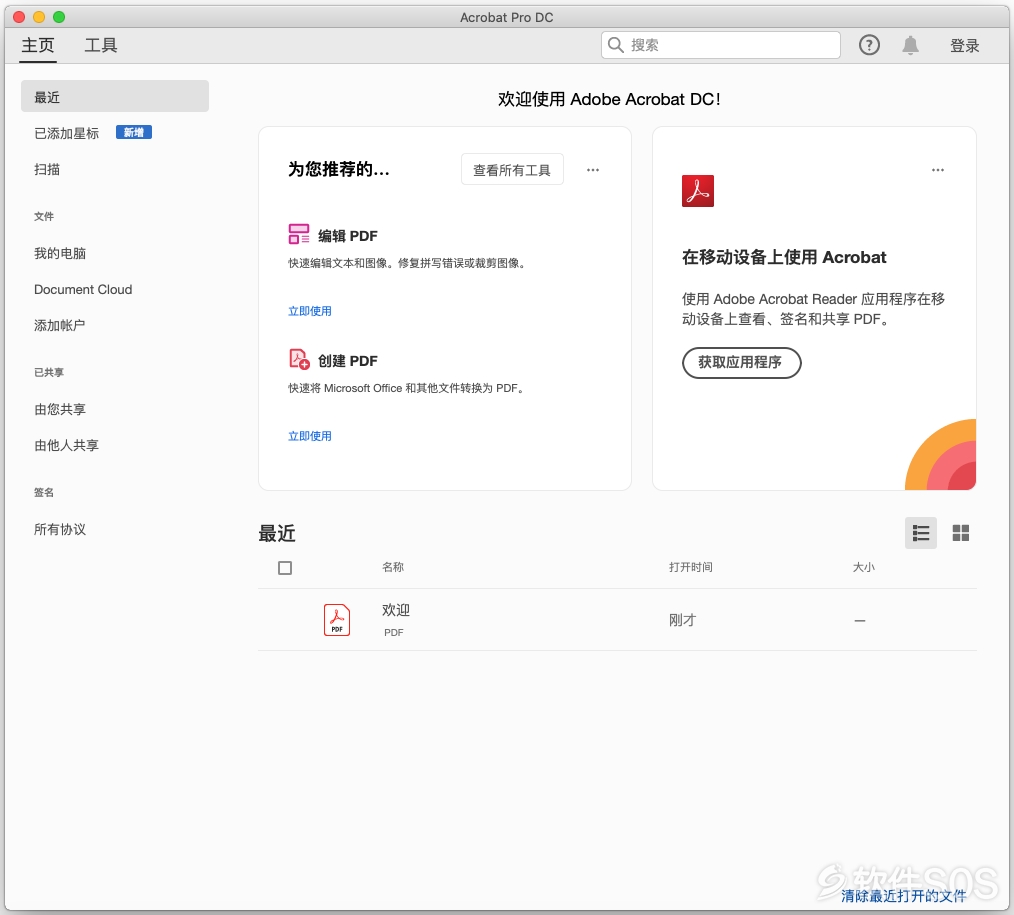The image size is (1014, 915).
Task: Select 最近 in the sidebar
Action: pyautogui.click(x=114, y=96)
